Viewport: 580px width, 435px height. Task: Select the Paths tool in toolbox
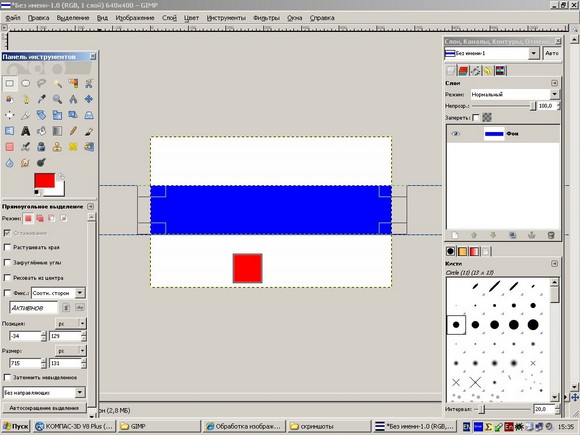click(26, 99)
